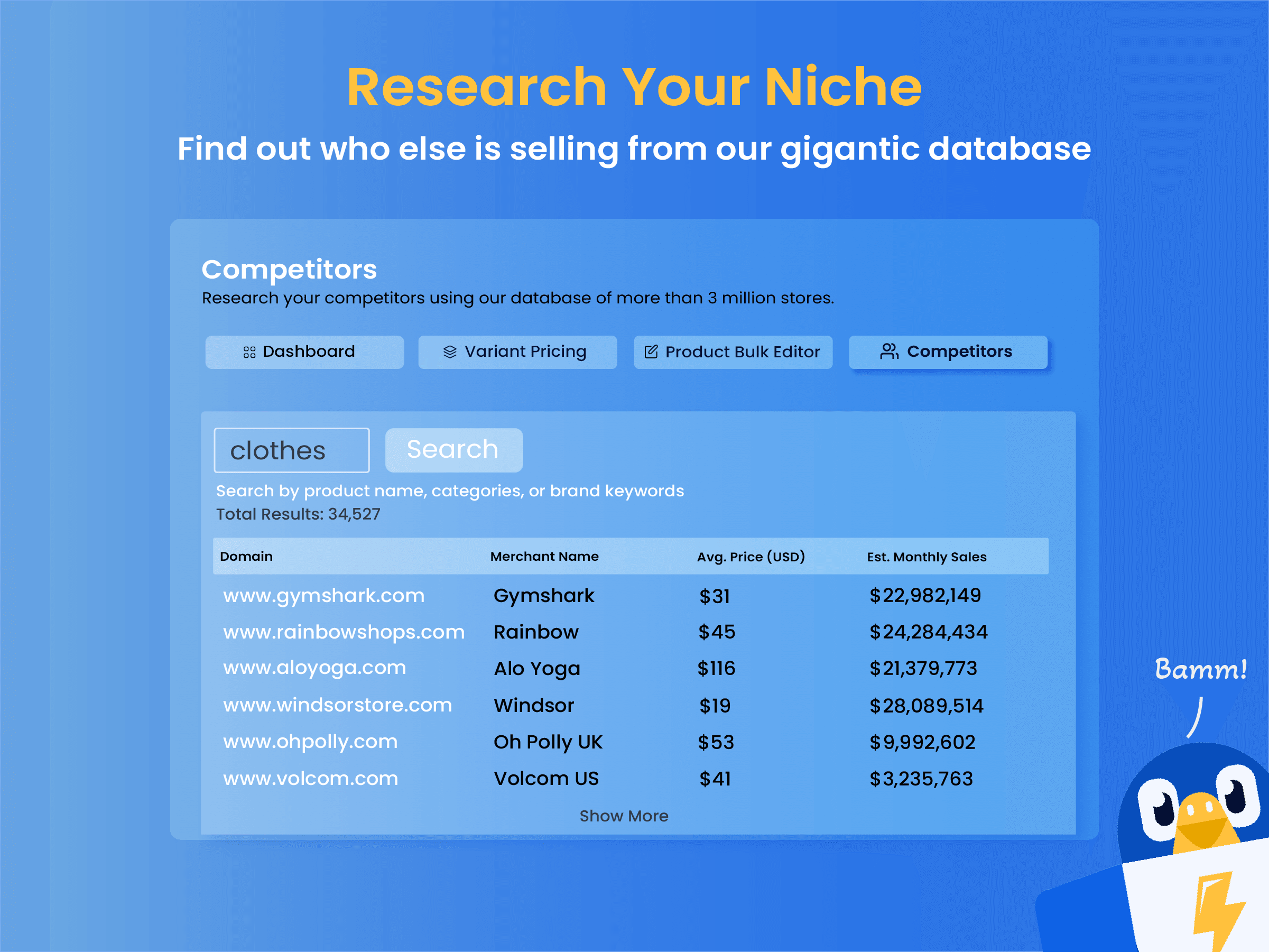The width and height of the screenshot is (1269, 952).
Task: Click the Dashboard grid icon
Action: [249, 352]
